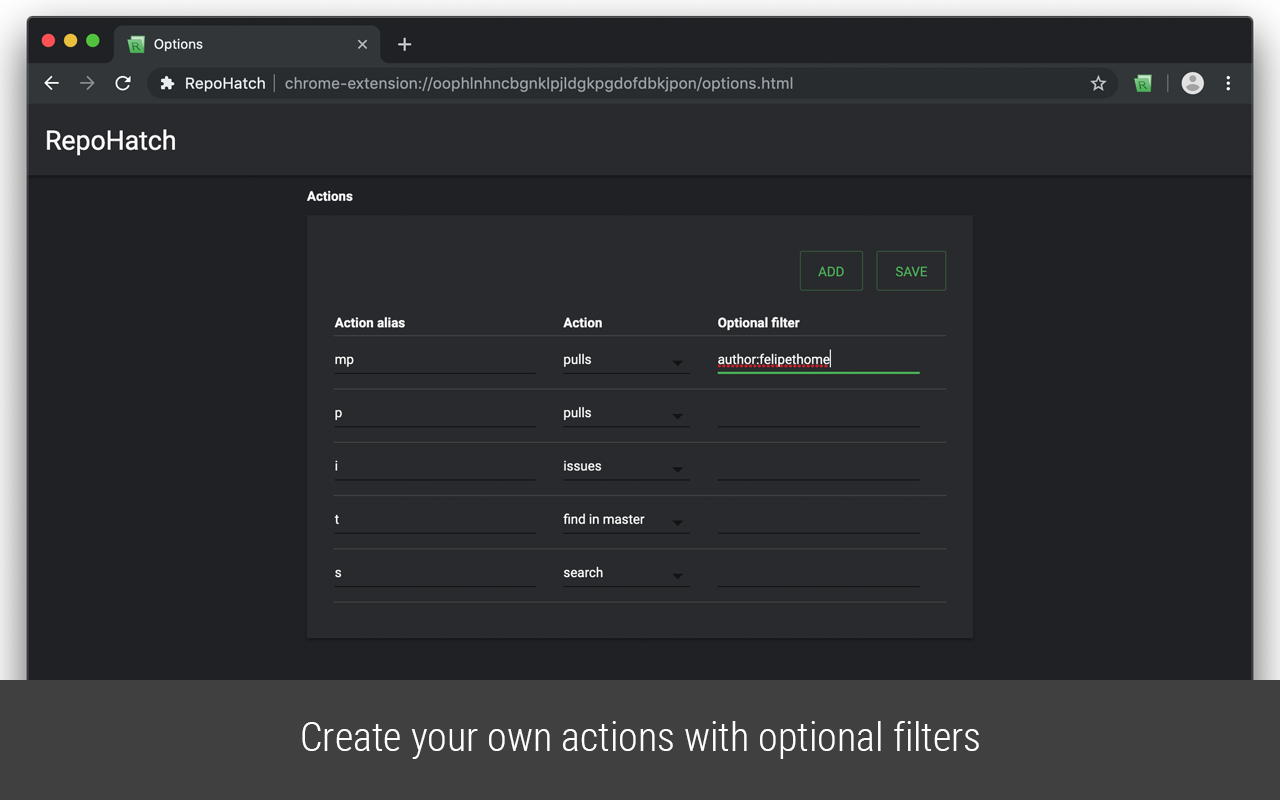
Task: Click the SAVE button
Action: point(911,271)
